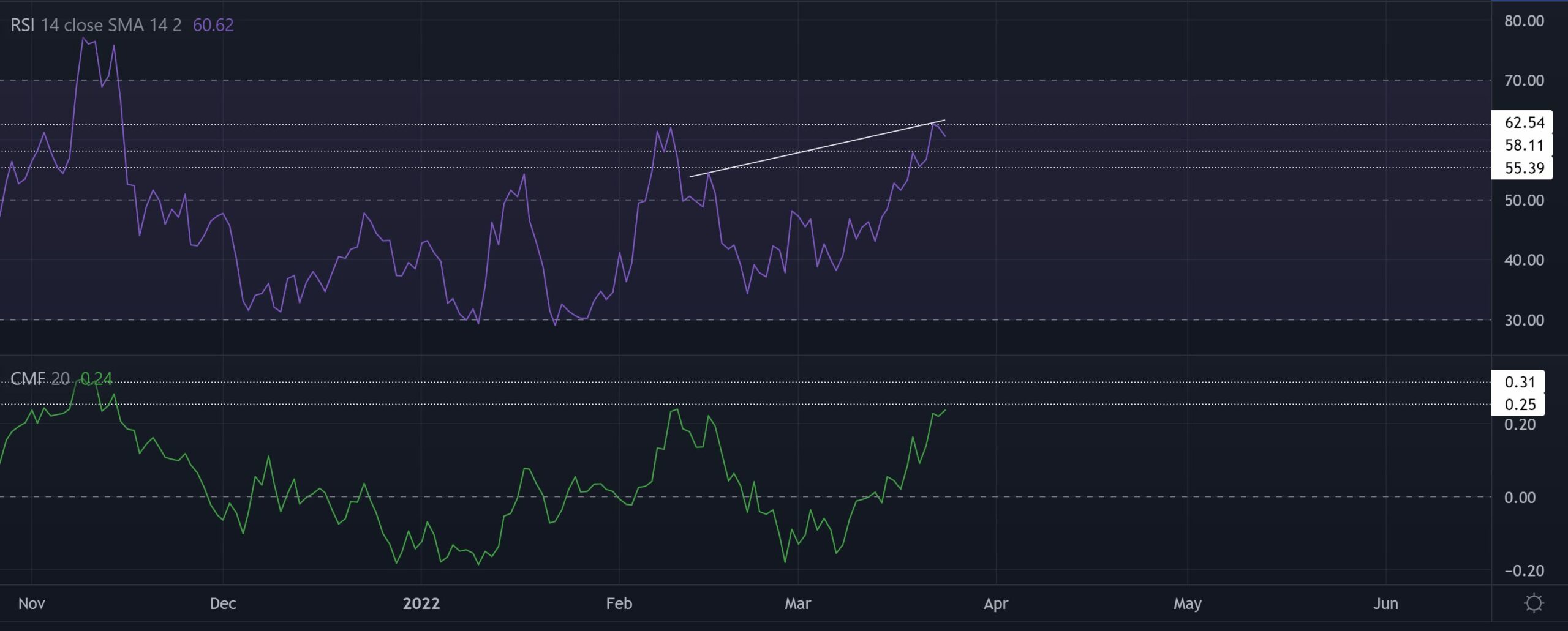Click the 70.00 overbought dashed line
This screenshot has width=1568, height=631.
tap(429, 80)
